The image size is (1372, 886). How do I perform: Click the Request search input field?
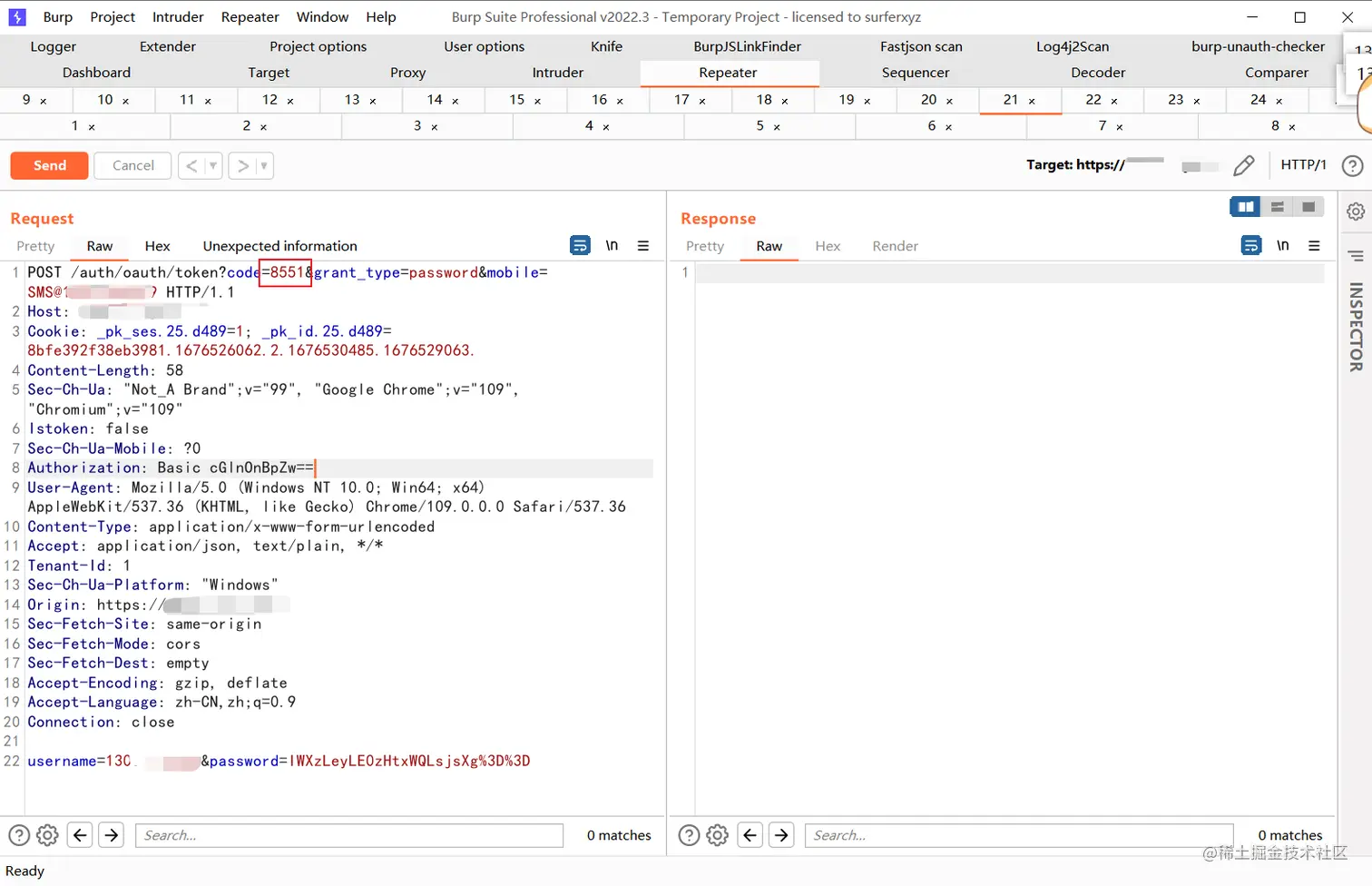click(x=349, y=835)
